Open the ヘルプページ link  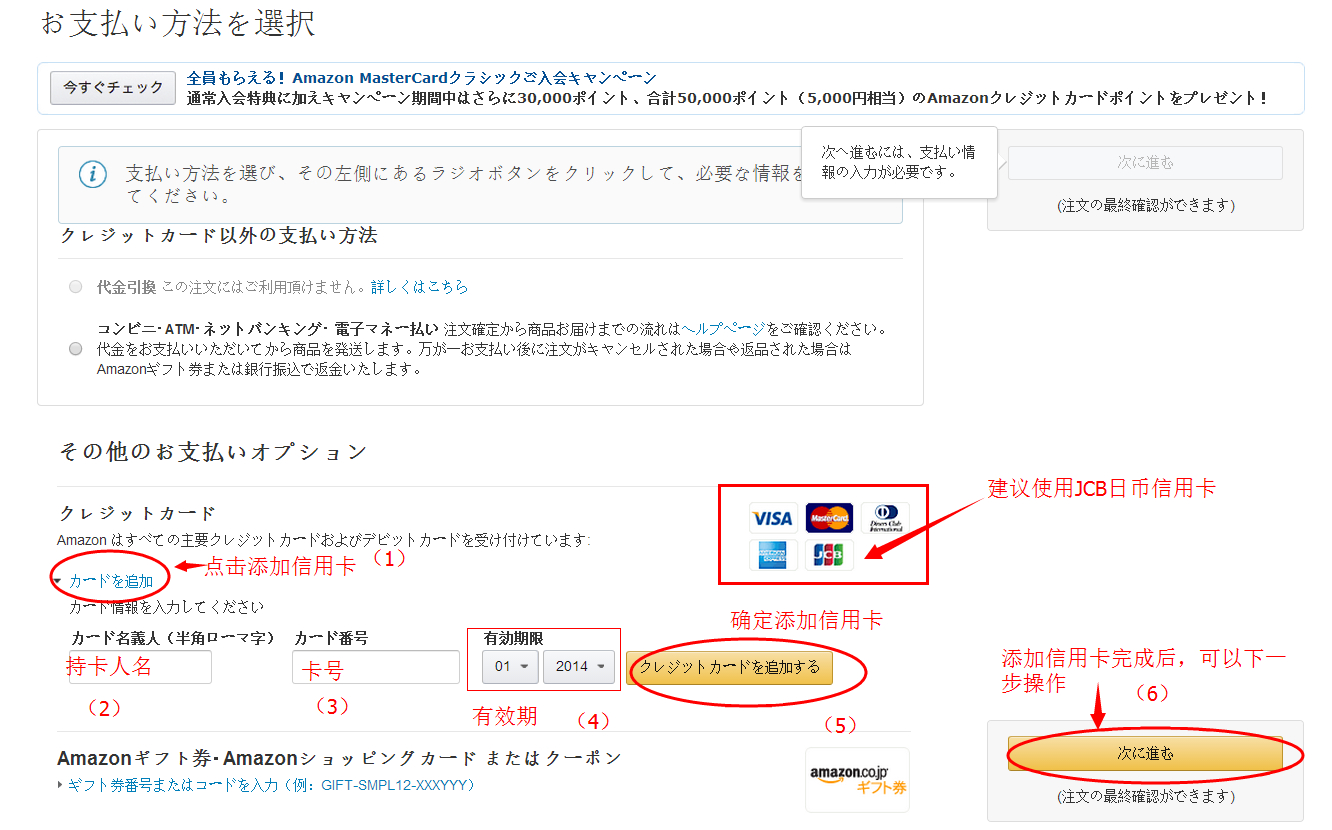coord(723,329)
